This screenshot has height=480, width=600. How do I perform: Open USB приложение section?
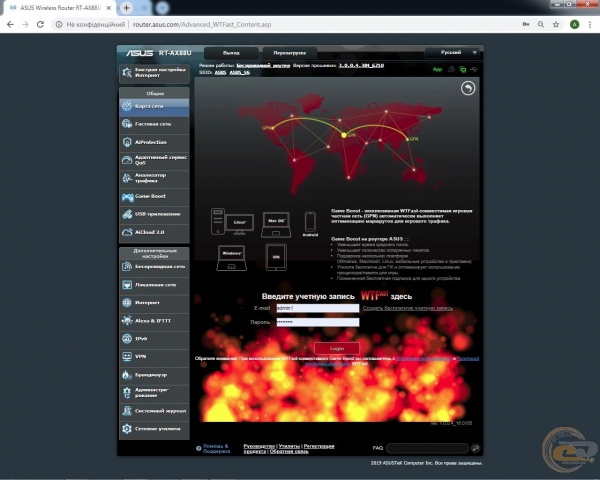coord(154,214)
